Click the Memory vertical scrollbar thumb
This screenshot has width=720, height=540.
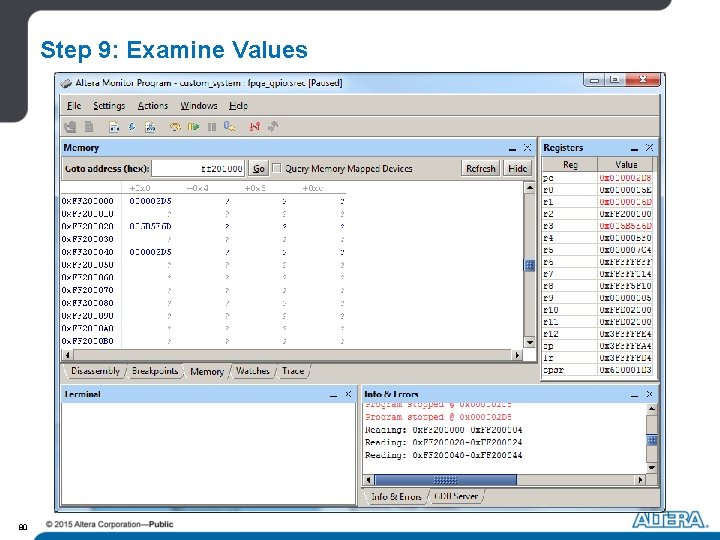[x=529, y=265]
